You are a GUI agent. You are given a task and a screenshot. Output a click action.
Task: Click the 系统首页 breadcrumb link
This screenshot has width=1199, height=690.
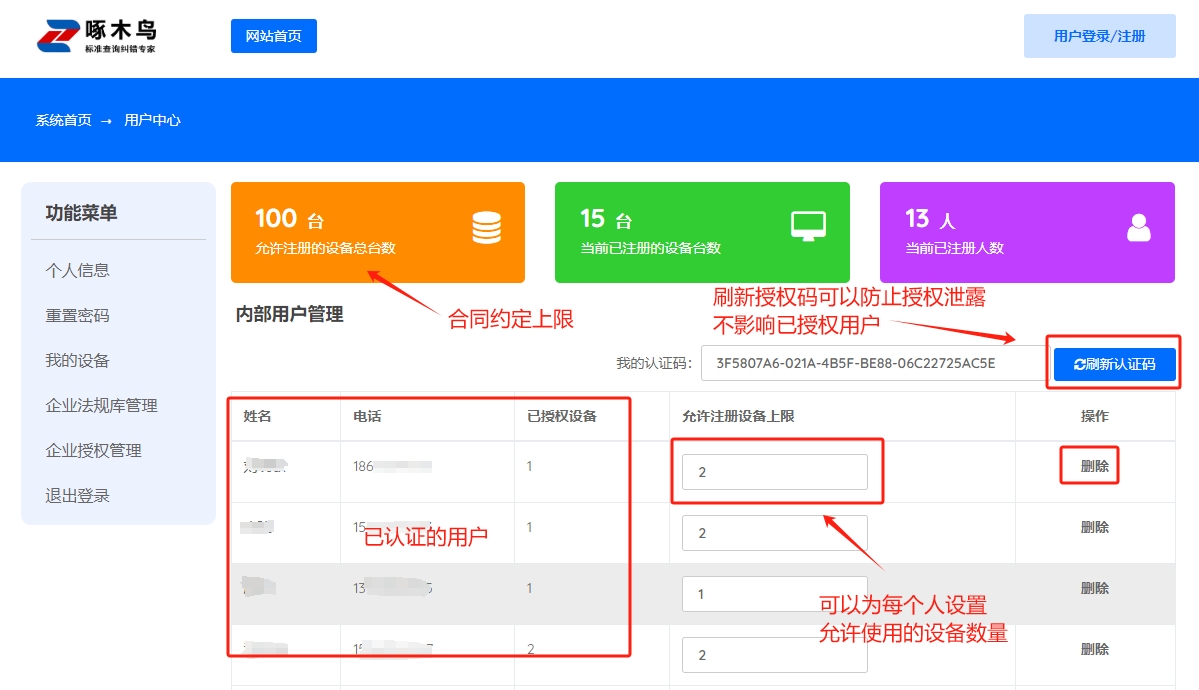[64, 120]
